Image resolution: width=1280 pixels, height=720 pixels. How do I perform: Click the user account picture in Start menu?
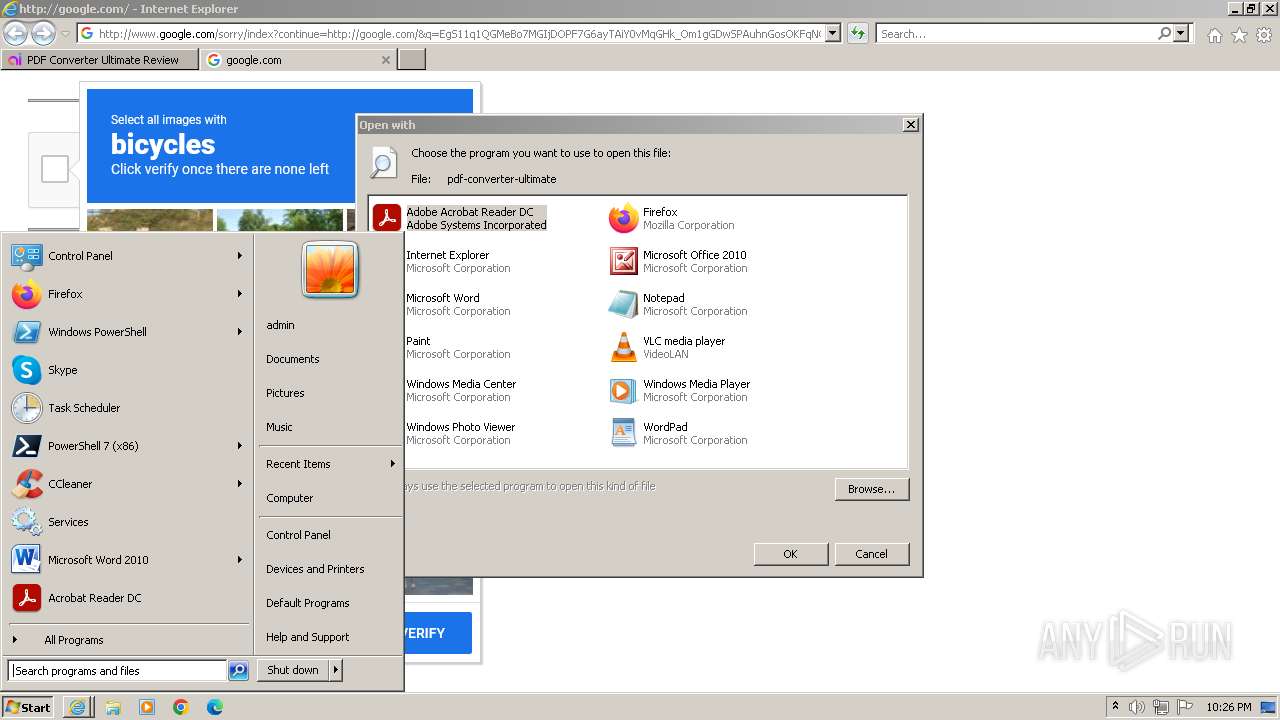point(330,269)
